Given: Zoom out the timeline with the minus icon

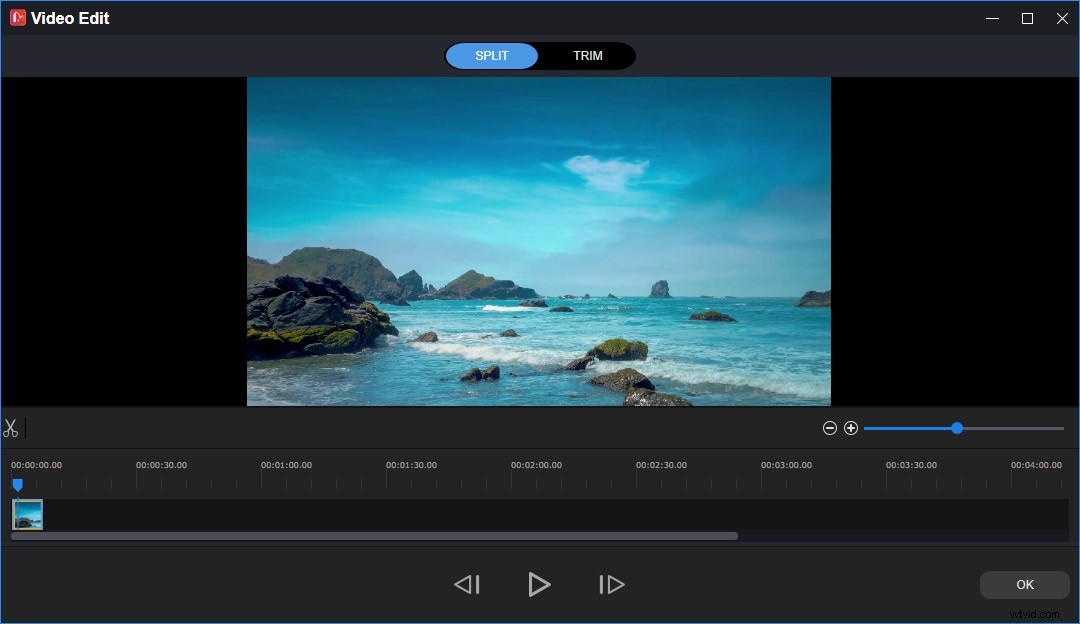Looking at the screenshot, I should [830, 427].
